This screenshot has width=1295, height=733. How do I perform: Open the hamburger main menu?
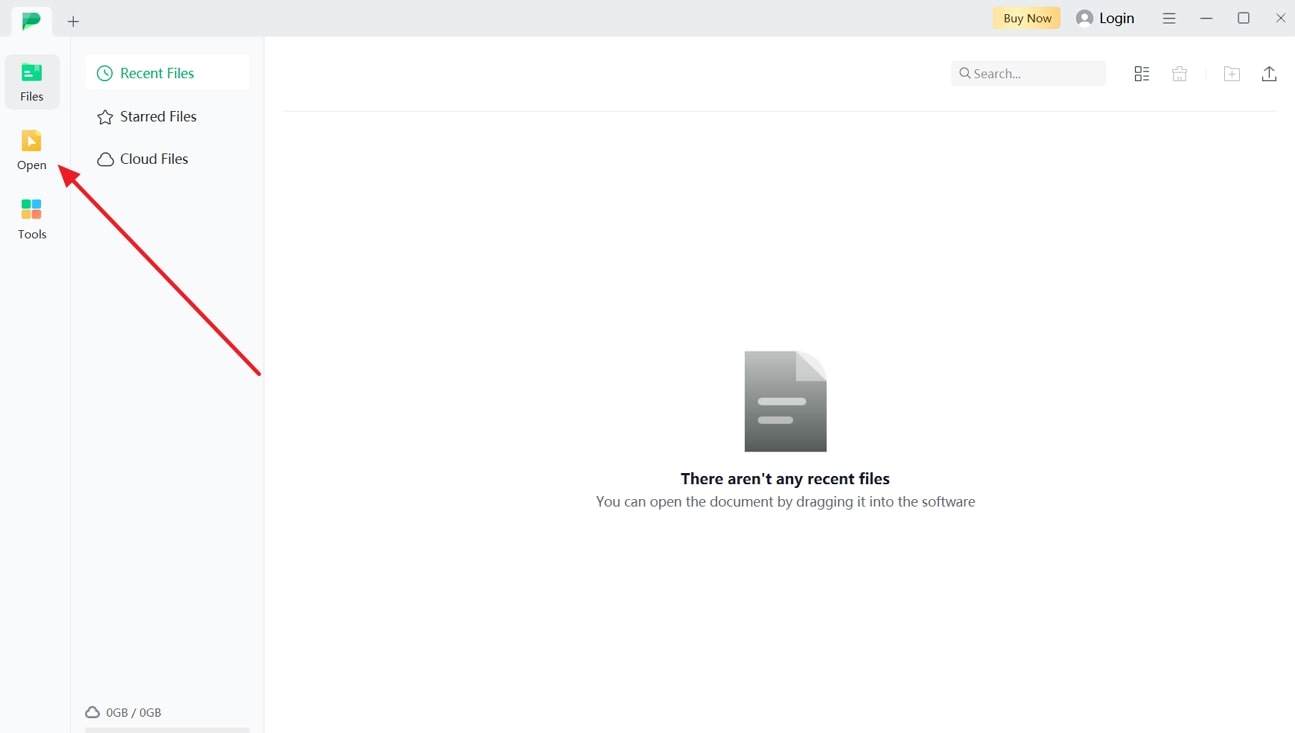[1169, 17]
